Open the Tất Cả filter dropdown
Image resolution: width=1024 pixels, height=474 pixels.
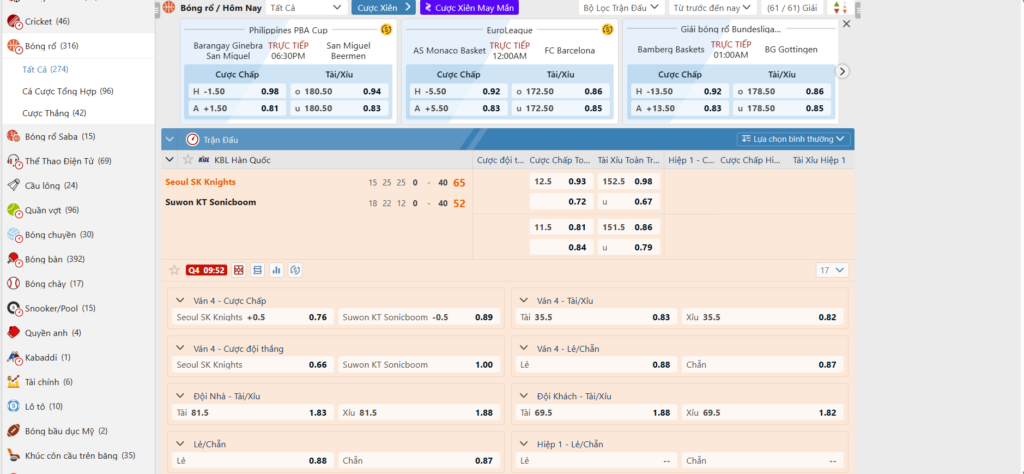(307, 8)
